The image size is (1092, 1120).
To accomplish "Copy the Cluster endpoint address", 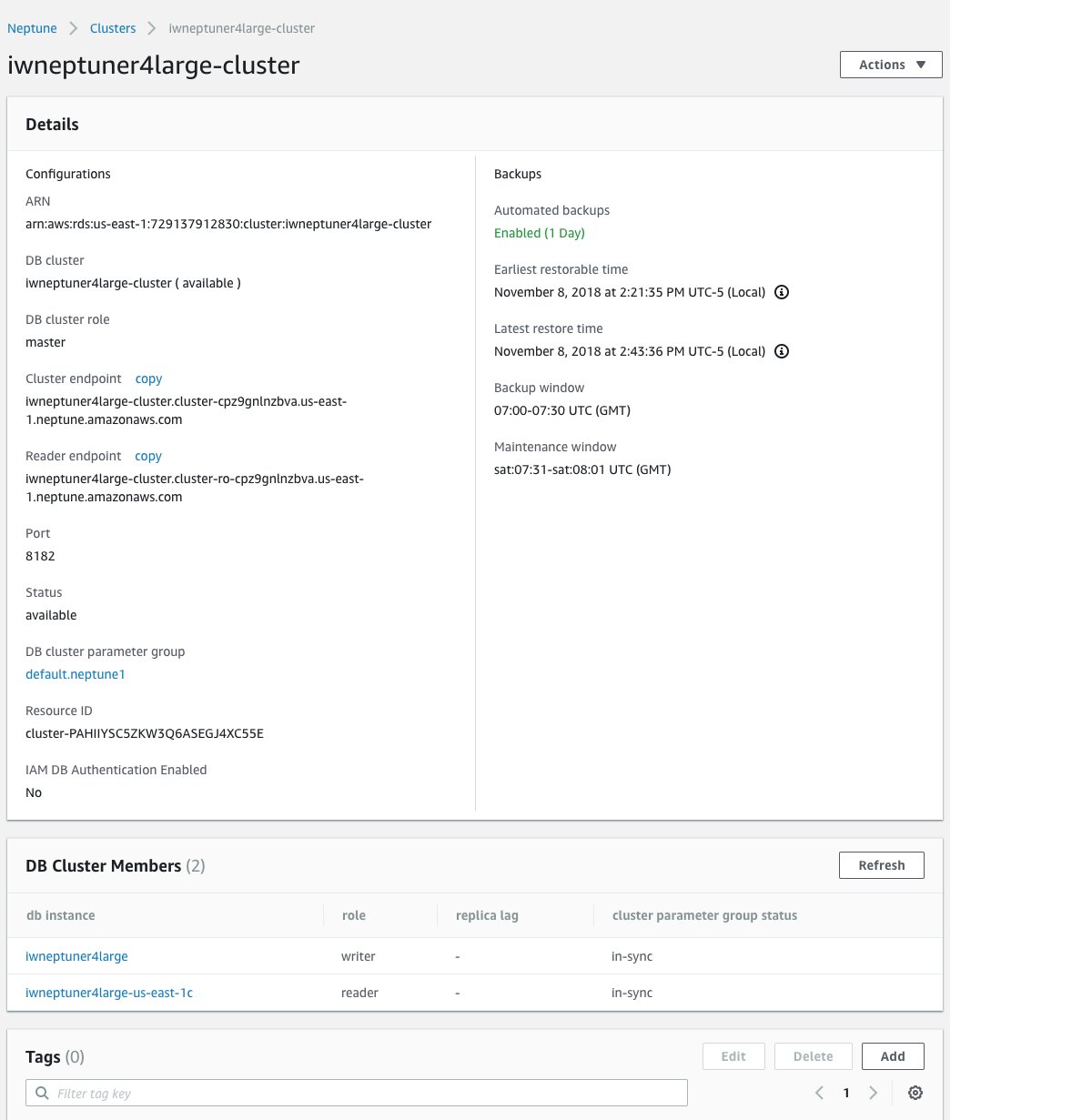I will tap(148, 378).
